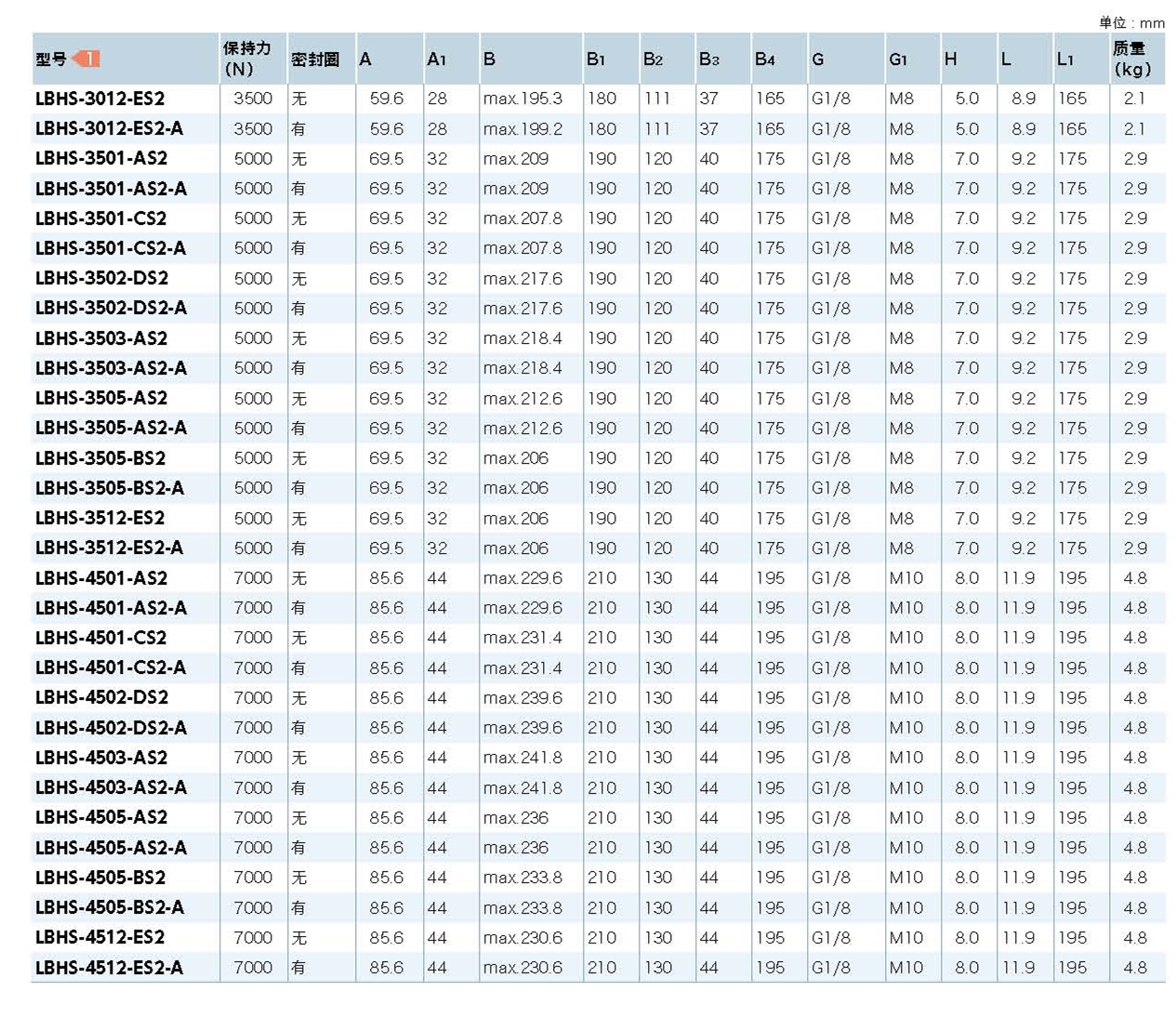Select model LBHS-4501-AS2-A
Image resolution: width=1176 pixels, height=1017 pixels.
point(111,608)
